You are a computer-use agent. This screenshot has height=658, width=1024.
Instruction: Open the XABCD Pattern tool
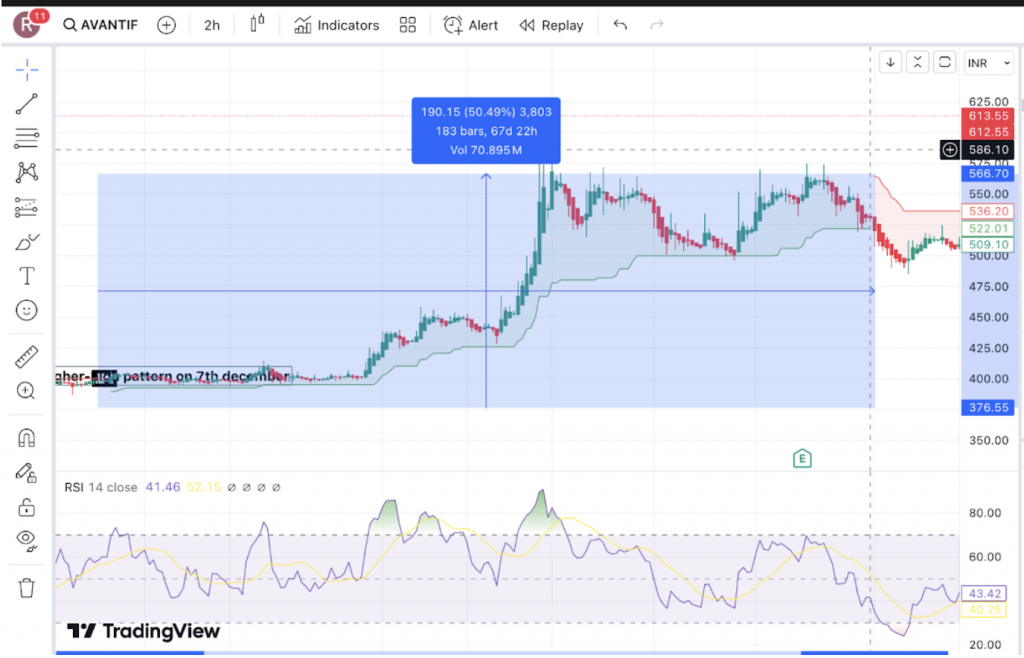(26, 172)
